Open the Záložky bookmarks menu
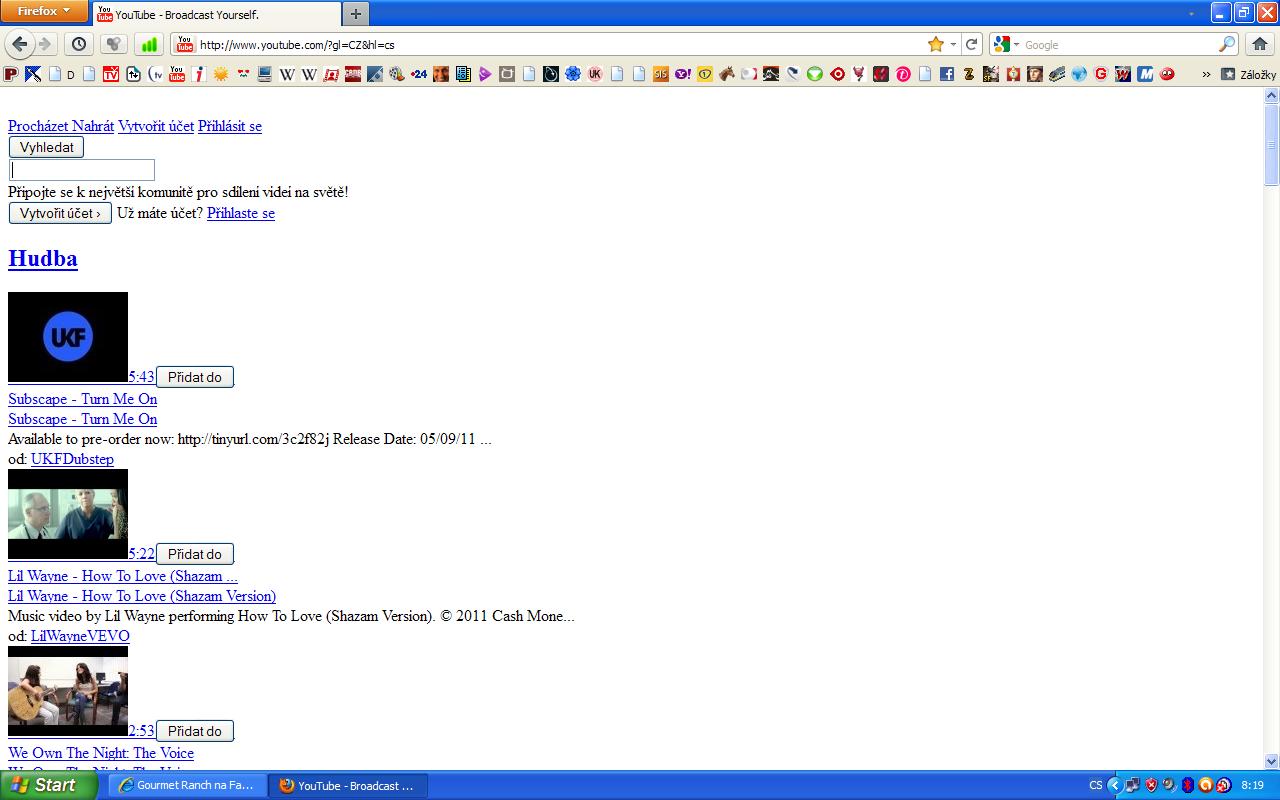This screenshot has height=800, width=1280. [x=1248, y=74]
